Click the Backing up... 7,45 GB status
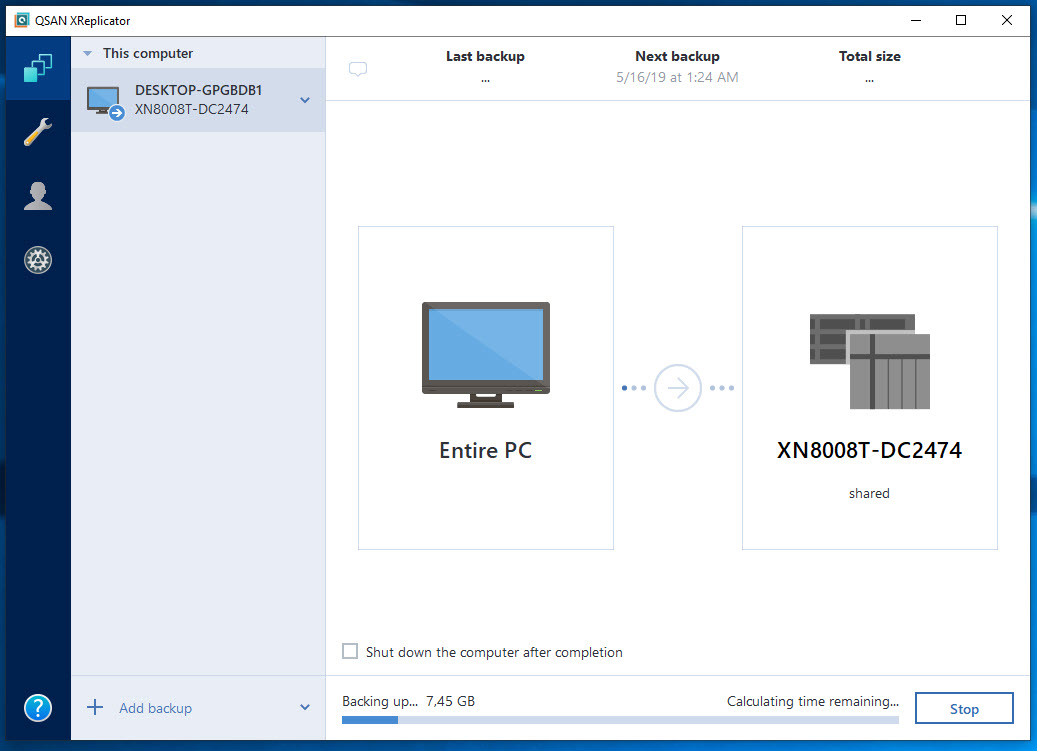The height and width of the screenshot is (751, 1037). (408, 701)
